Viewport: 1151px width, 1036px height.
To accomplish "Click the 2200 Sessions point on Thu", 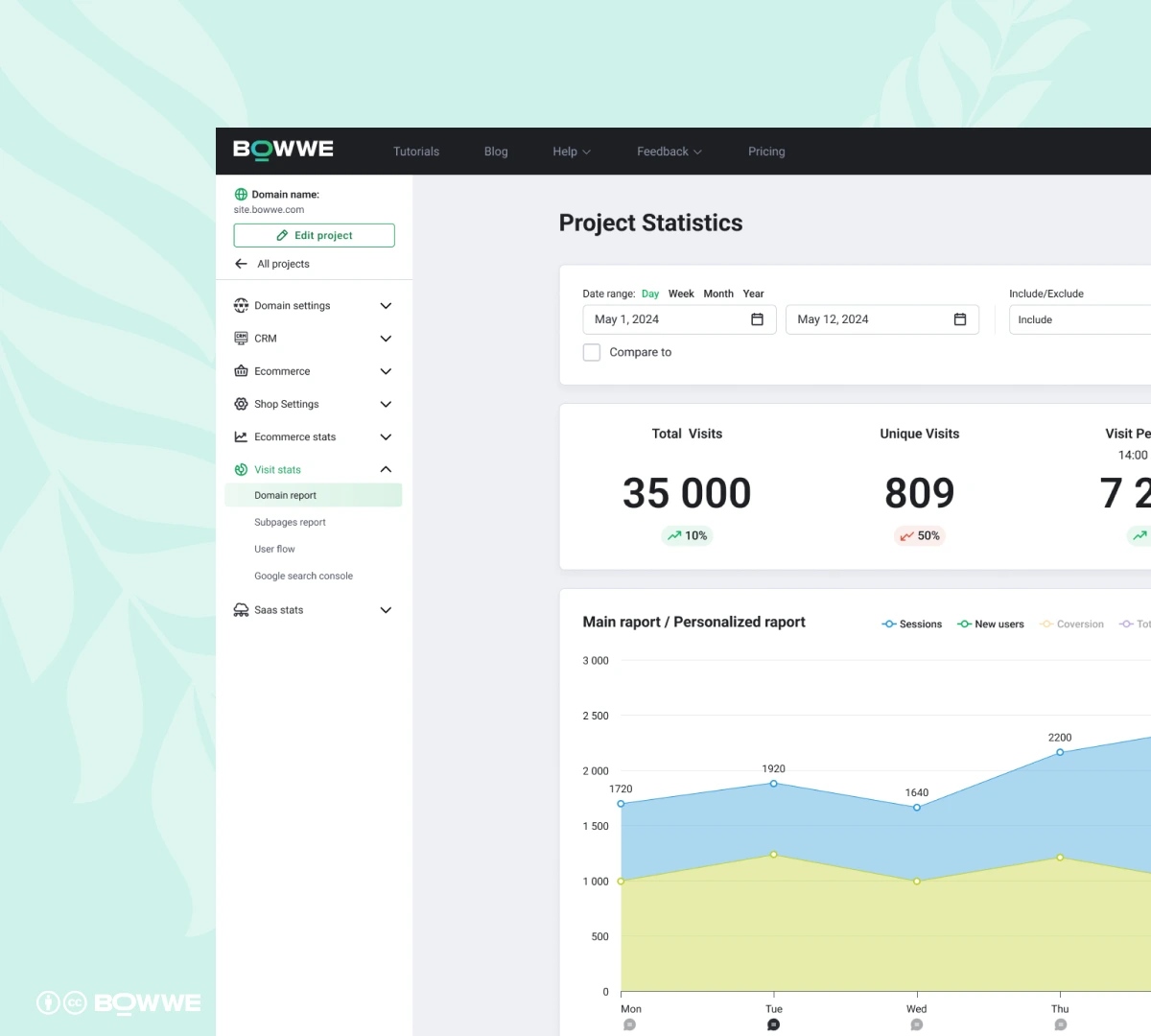I will click(x=1060, y=752).
